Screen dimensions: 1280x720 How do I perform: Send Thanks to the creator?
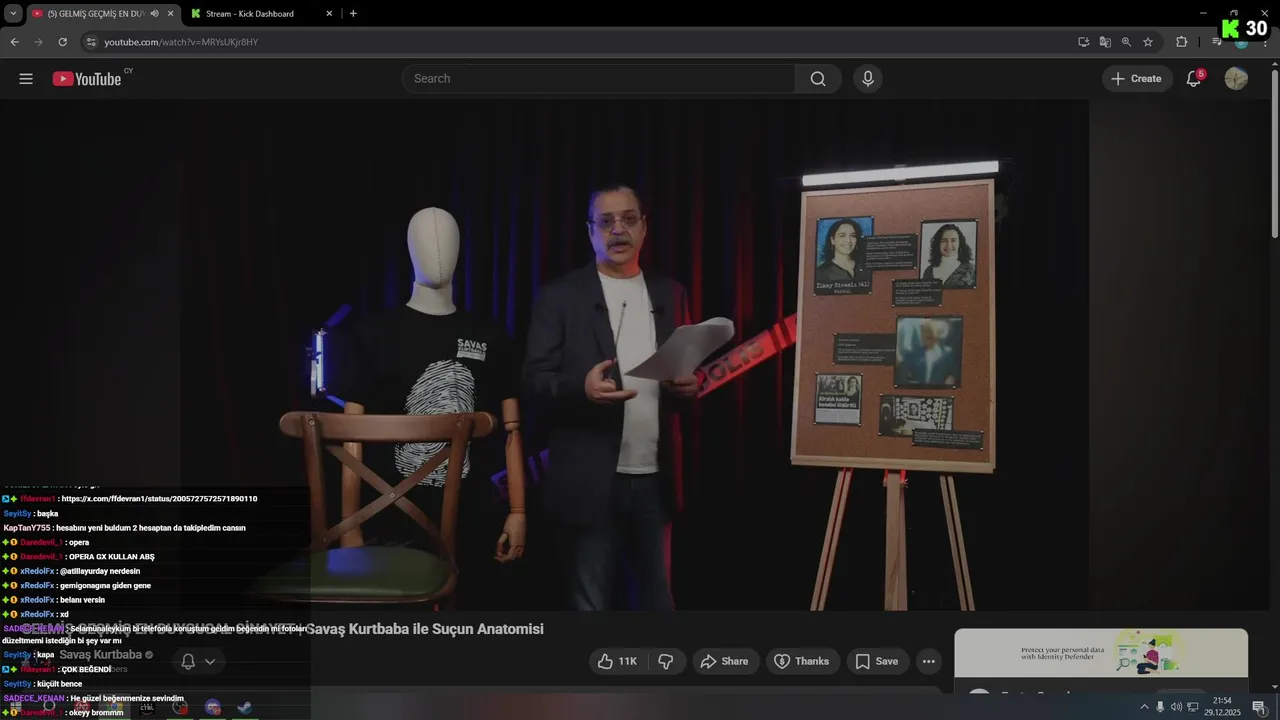(801, 661)
